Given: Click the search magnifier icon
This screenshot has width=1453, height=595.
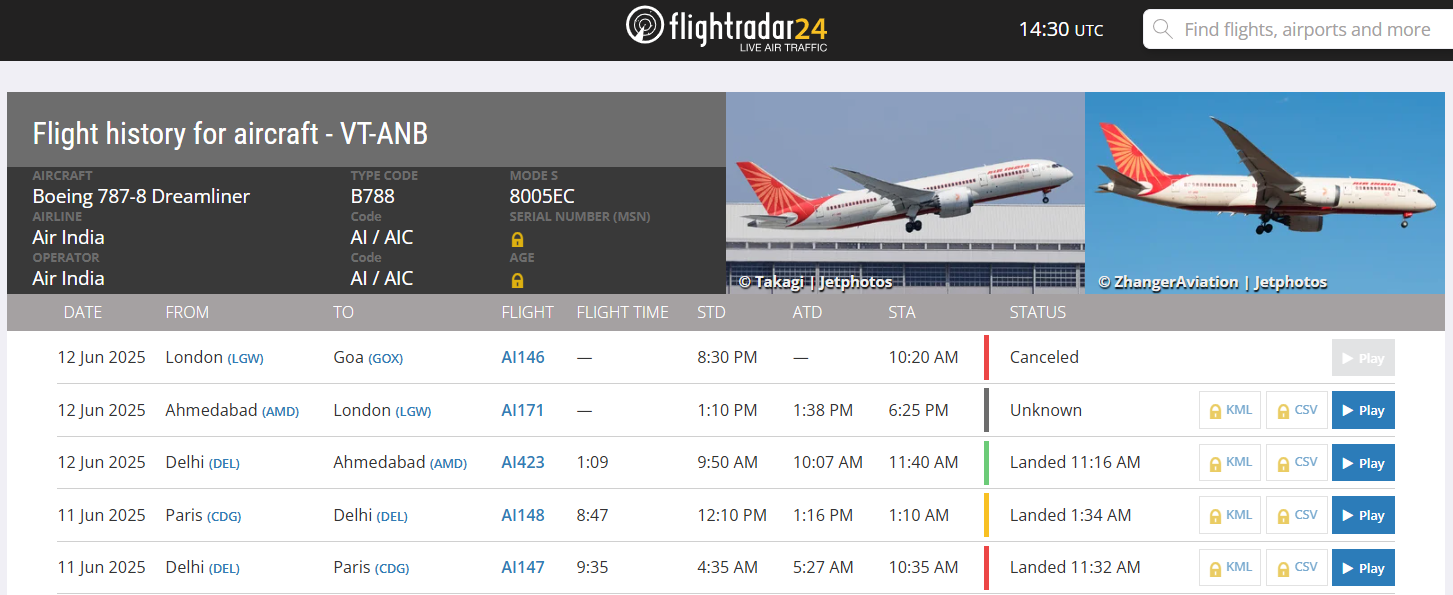Looking at the screenshot, I should tap(1162, 29).
